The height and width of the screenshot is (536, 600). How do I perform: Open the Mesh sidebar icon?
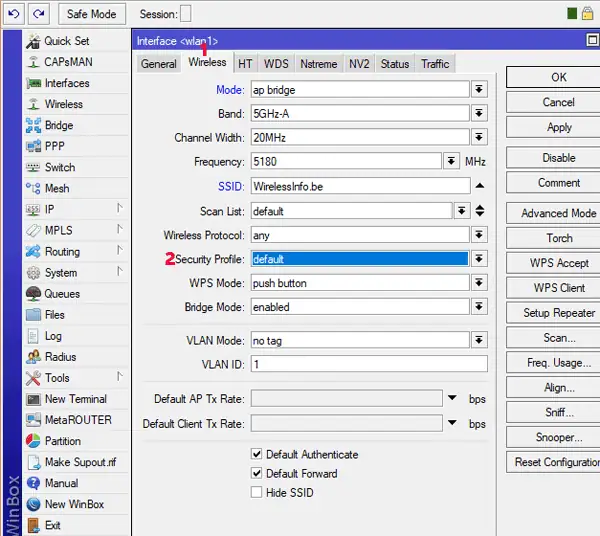(33, 188)
